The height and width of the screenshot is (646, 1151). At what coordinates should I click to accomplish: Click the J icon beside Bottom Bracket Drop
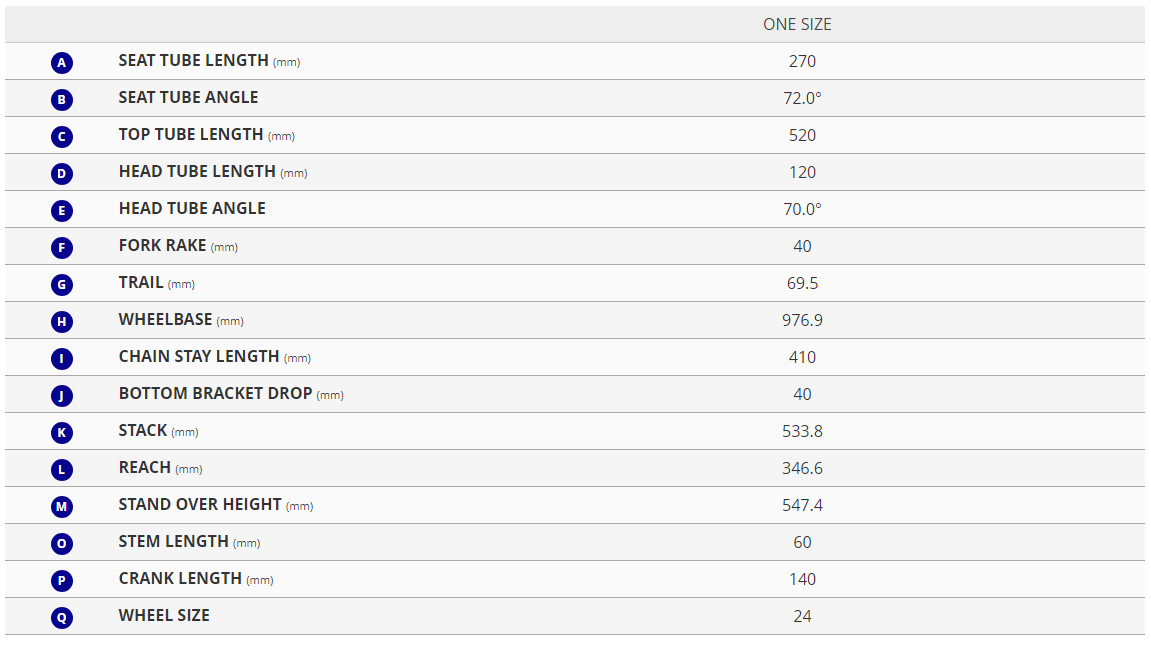click(62, 396)
